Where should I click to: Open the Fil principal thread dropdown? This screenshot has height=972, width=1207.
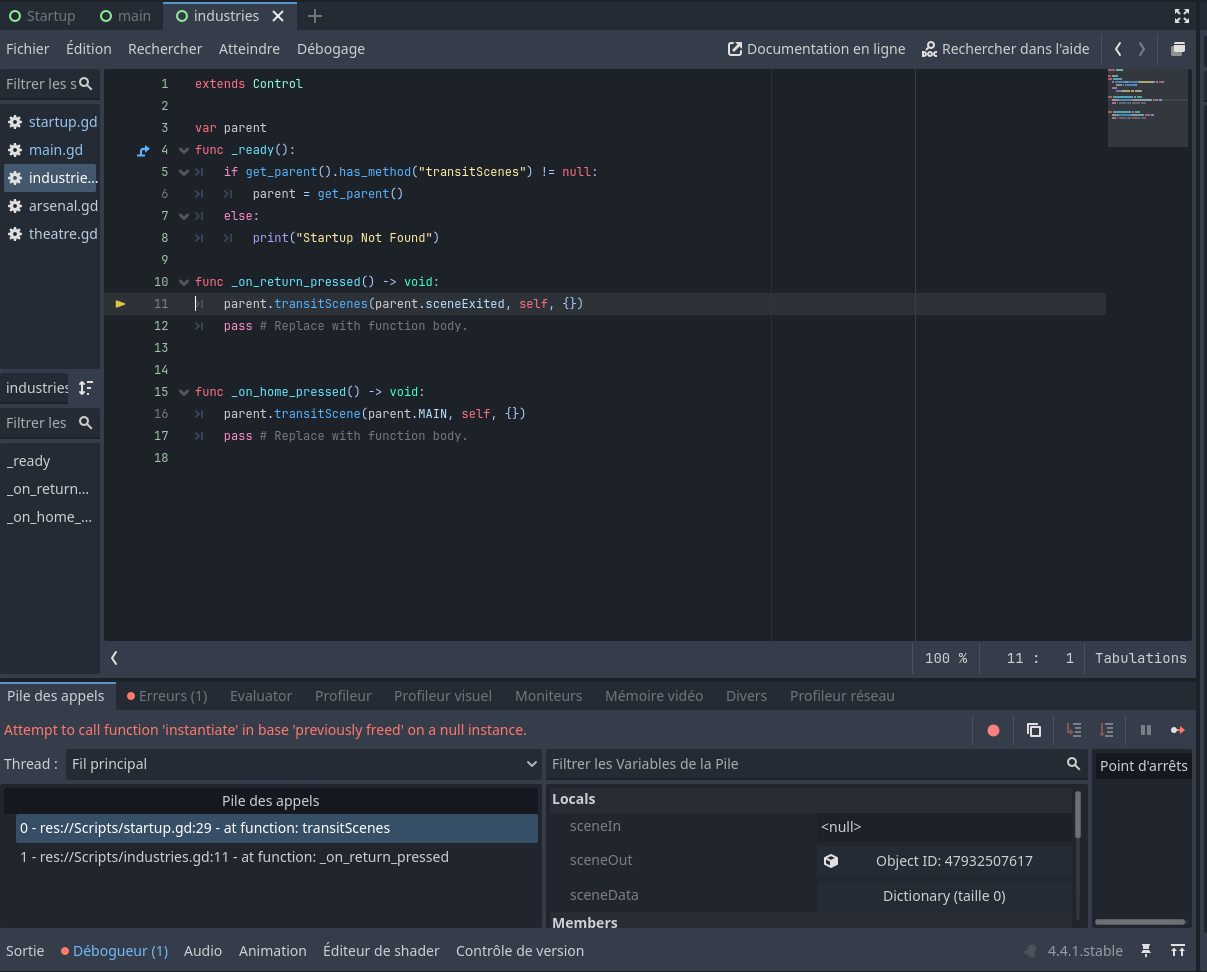click(x=300, y=763)
